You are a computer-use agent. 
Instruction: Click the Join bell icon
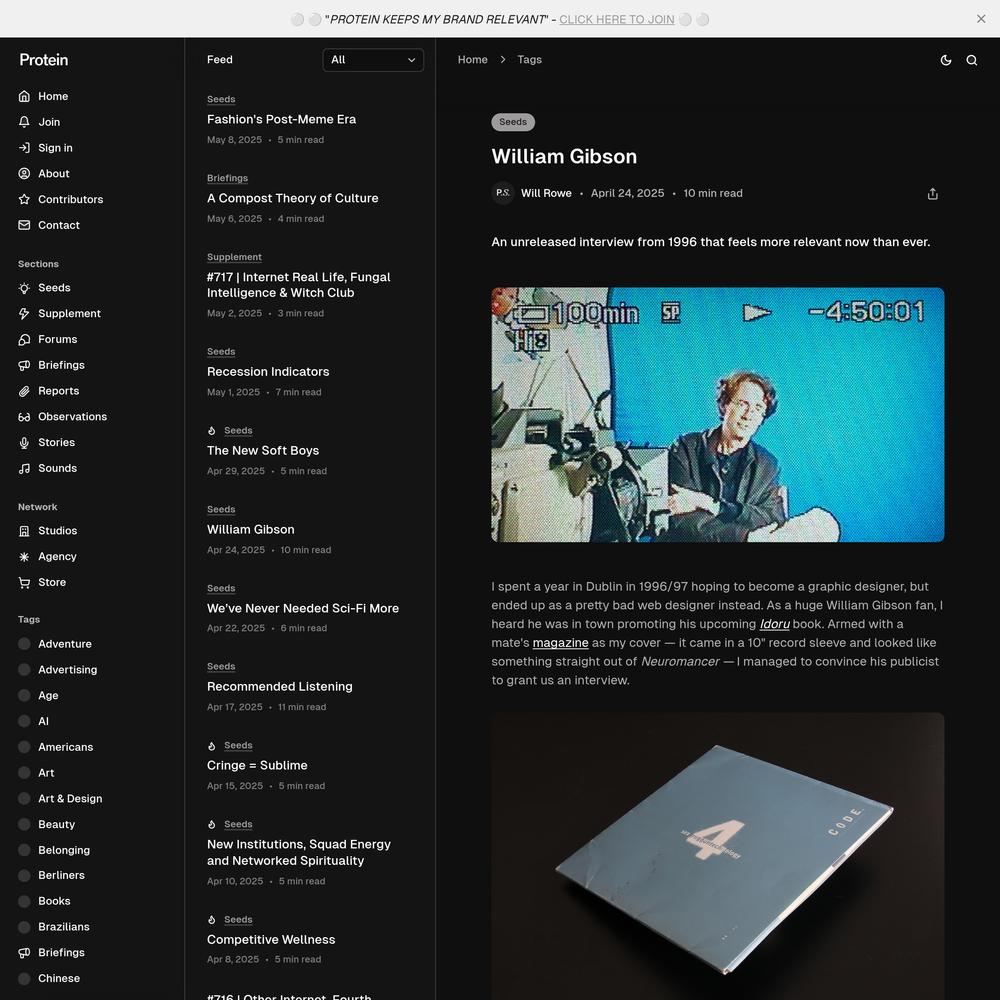click(x=24, y=122)
